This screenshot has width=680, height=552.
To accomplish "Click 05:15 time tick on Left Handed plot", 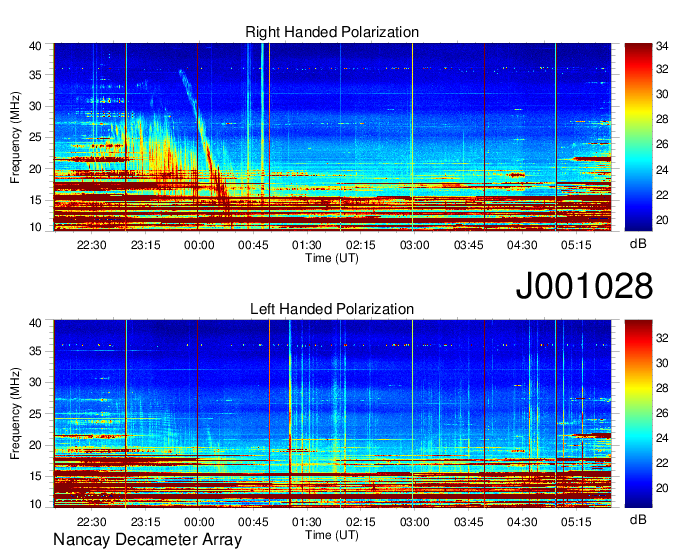I will click(576, 522).
